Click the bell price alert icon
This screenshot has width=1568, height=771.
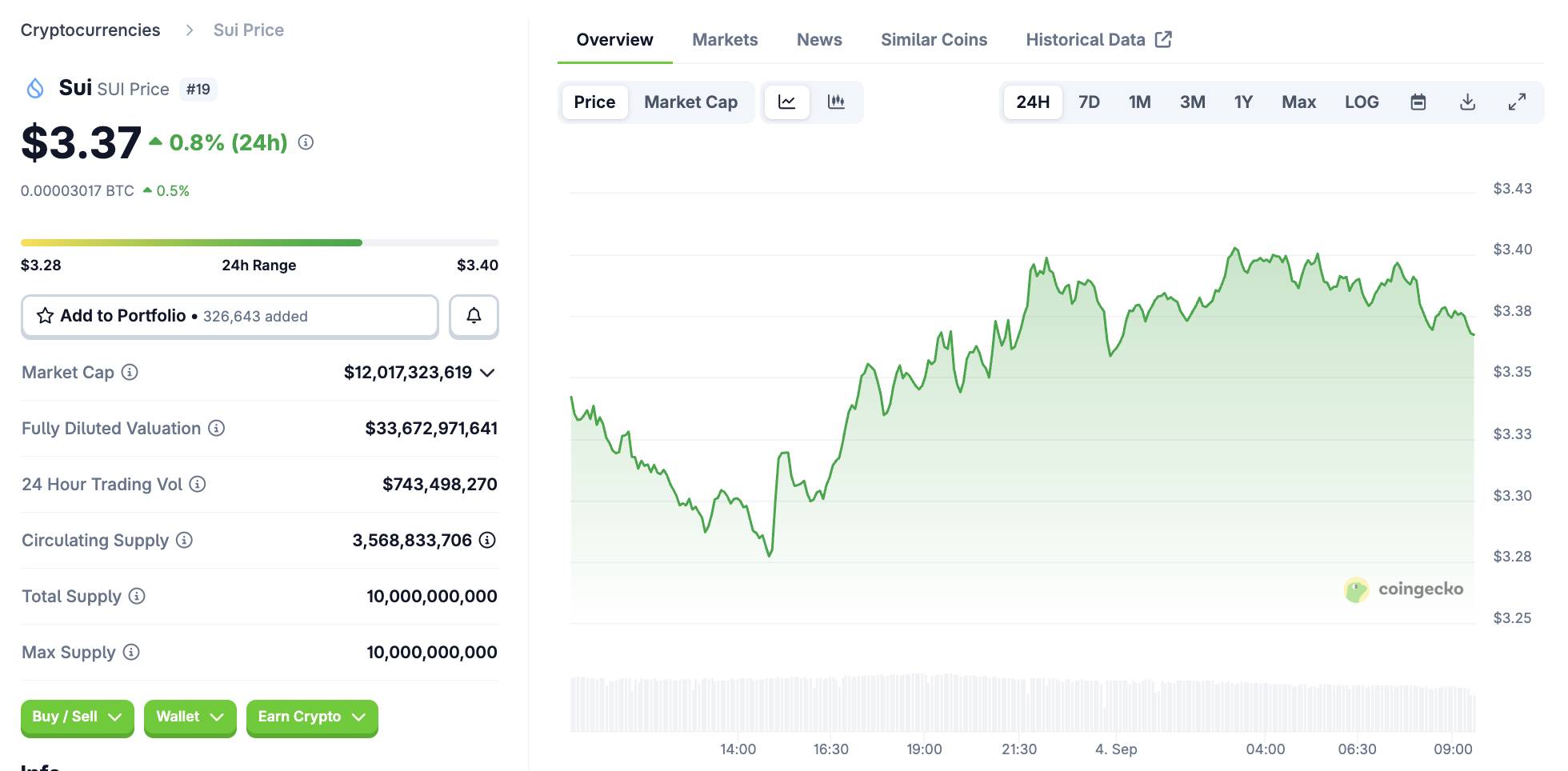pos(474,316)
